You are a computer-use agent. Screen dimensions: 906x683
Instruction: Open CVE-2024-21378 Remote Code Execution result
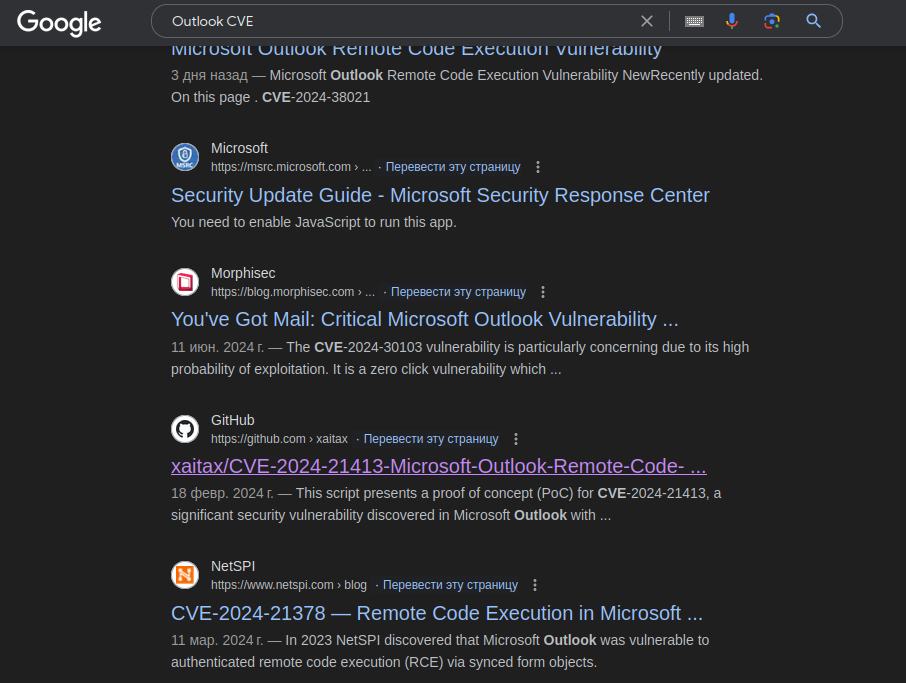coord(437,613)
